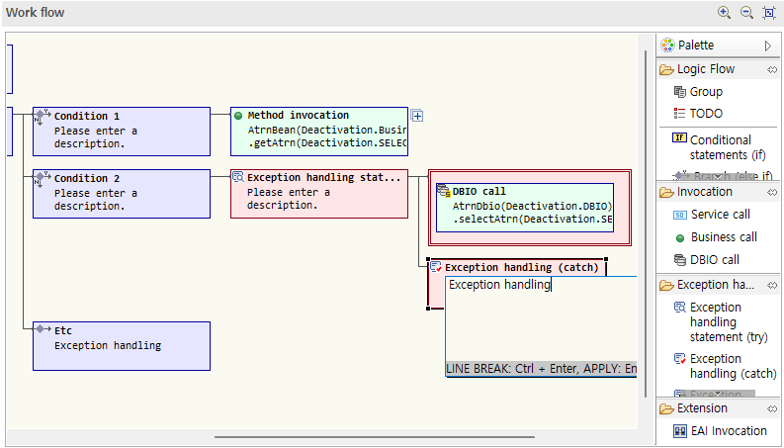
Task: Collapse the Extension palette drawer
Action: 771,409
